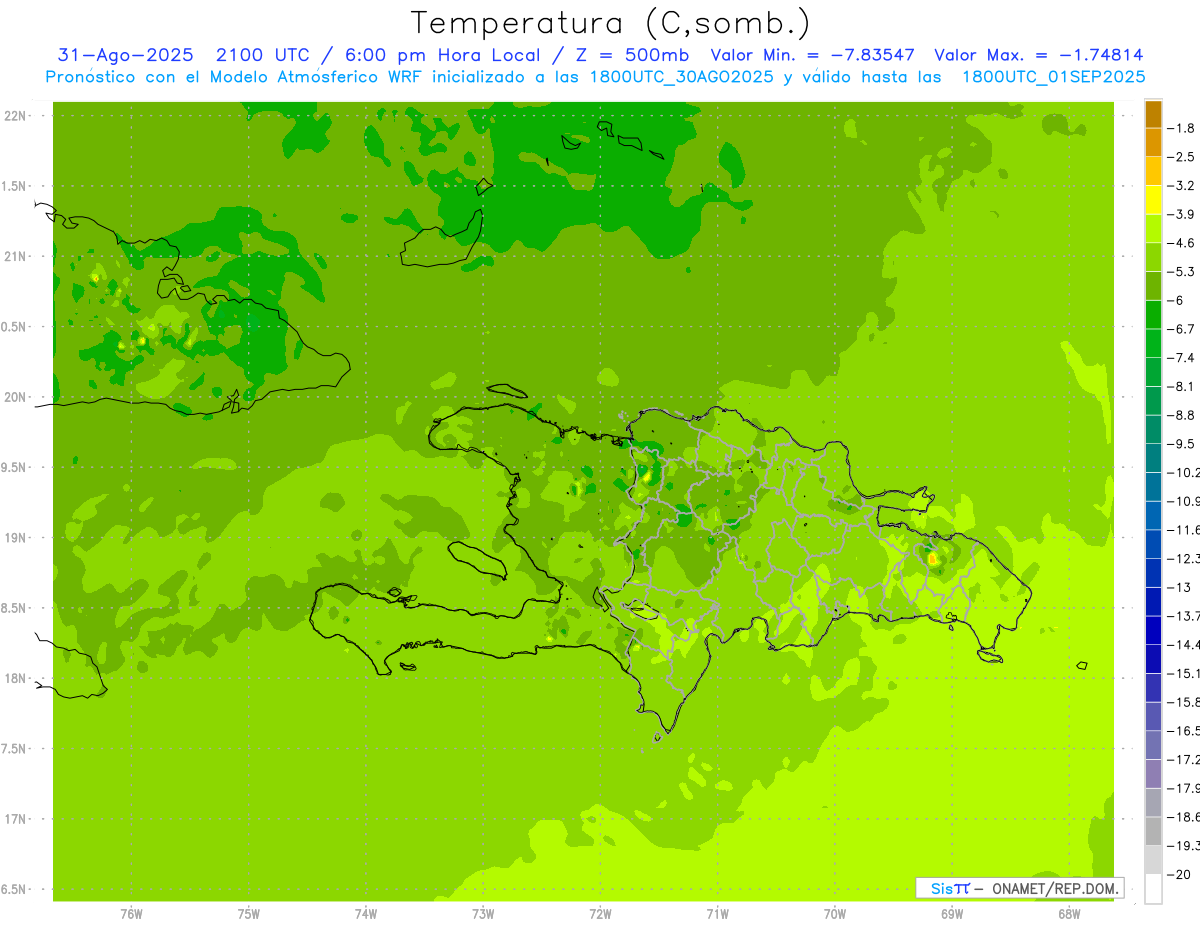Pick the yellow swatch between -3.2 and -3.9

[x=1153, y=199]
